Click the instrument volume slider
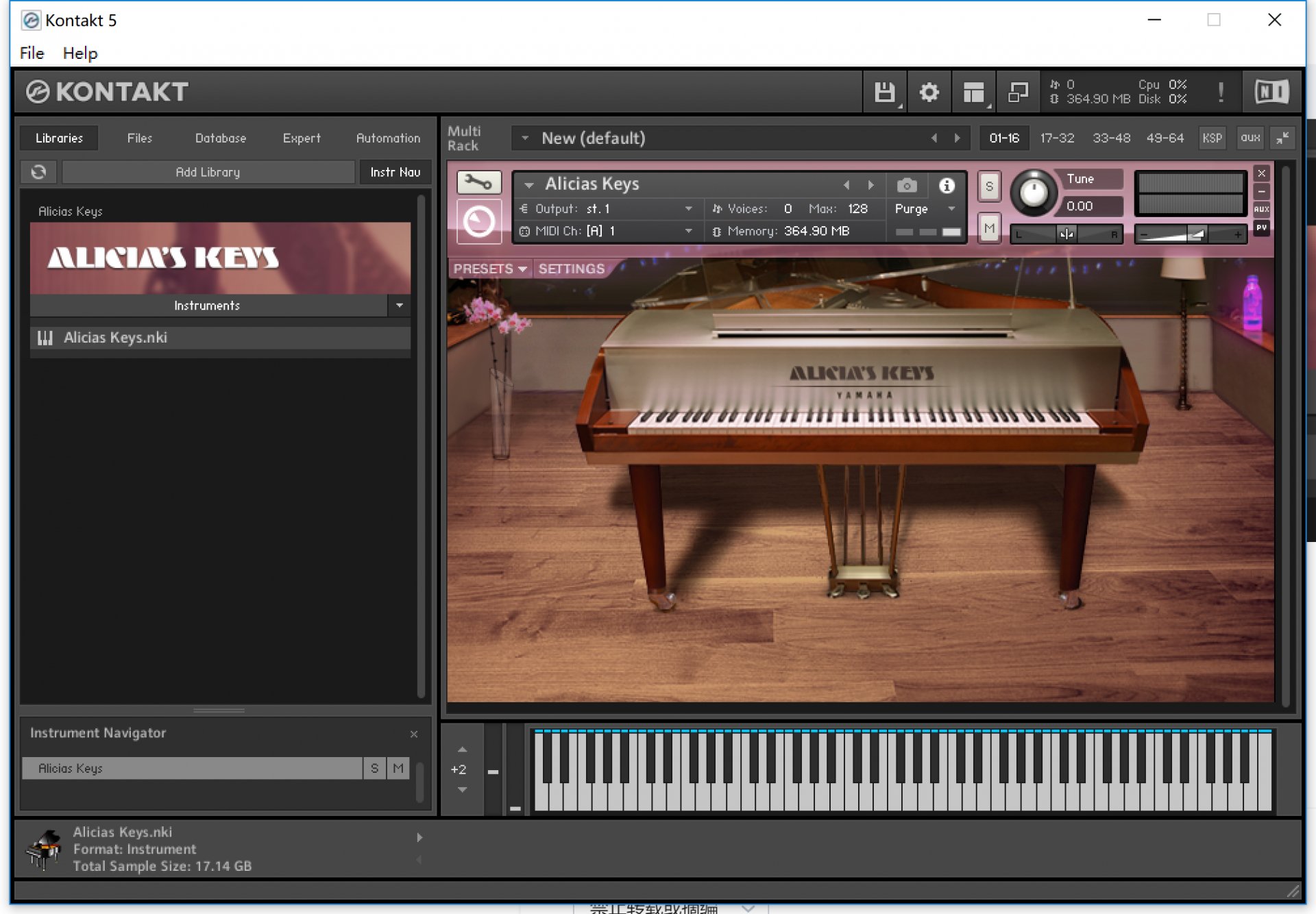 (x=1191, y=234)
